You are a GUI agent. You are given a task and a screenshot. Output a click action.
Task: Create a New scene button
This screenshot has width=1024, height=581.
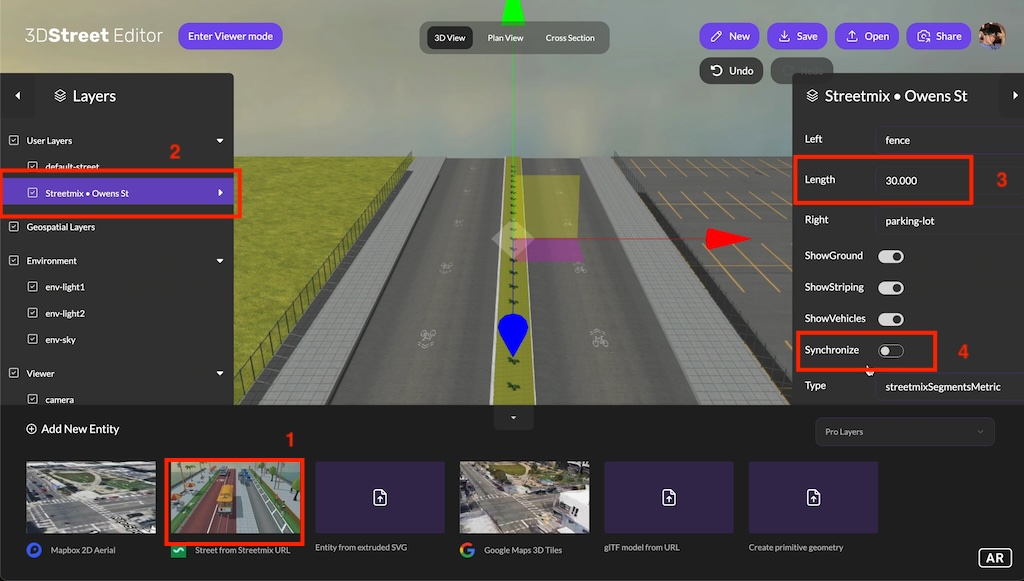(729, 36)
